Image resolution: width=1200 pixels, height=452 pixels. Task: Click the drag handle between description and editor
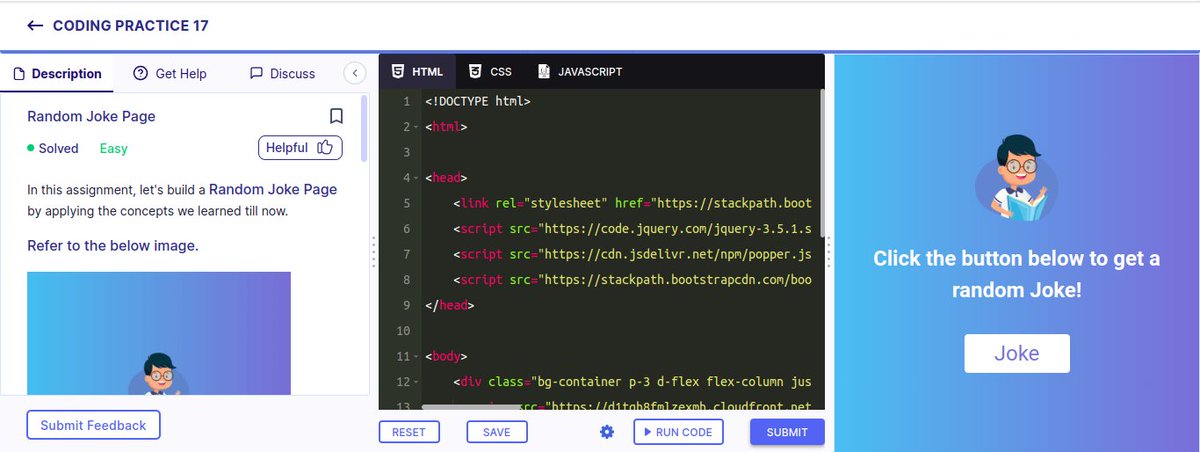[x=374, y=250]
